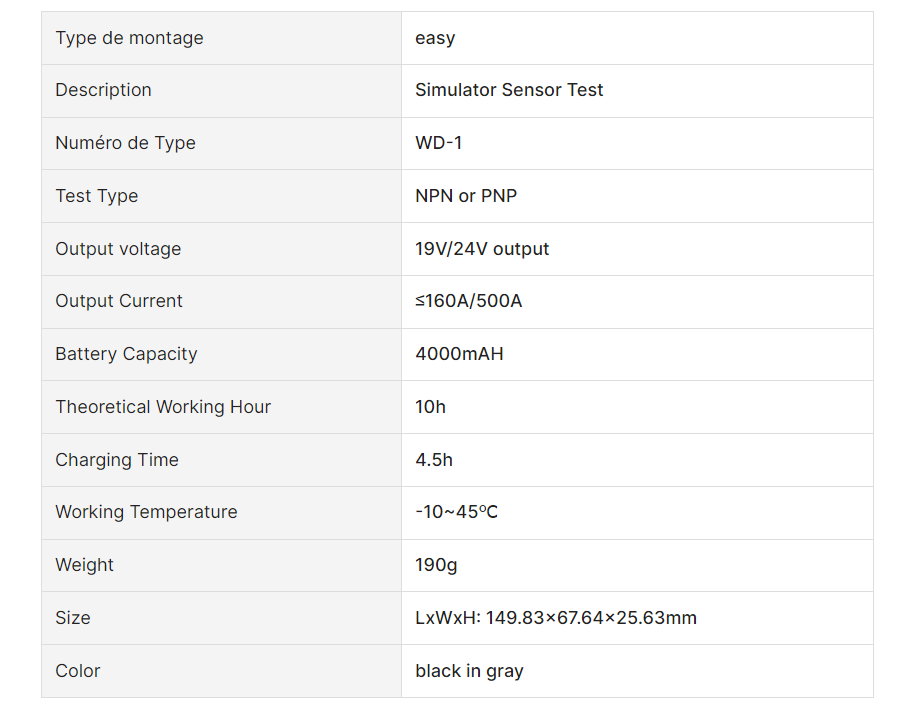Click the 'Type de montage' label cell
The height and width of the screenshot is (704, 918).
coord(221,38)
